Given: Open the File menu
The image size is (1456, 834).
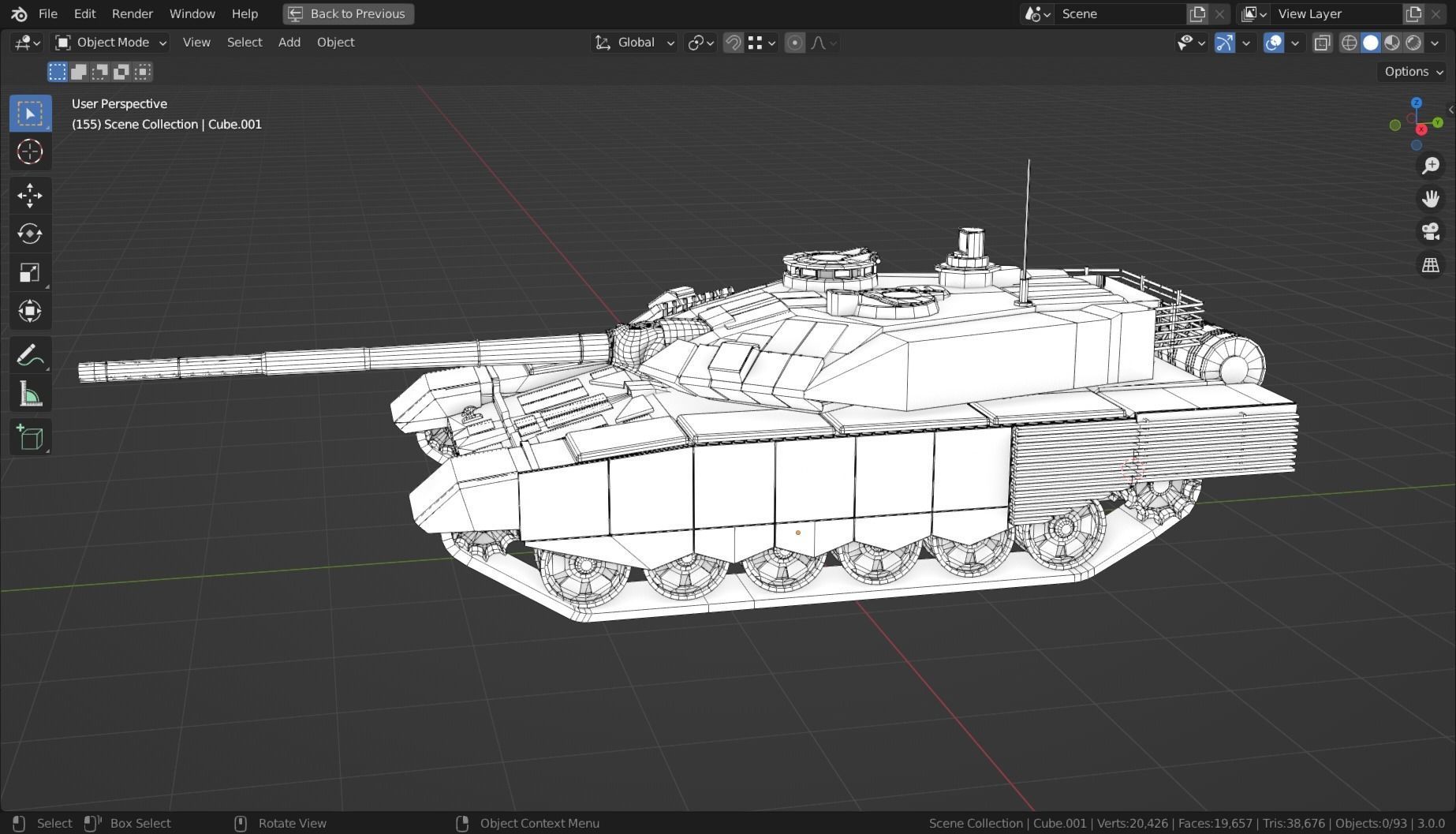Looking at the screenshot, I should pyautogui.click(x=48, y=13).
